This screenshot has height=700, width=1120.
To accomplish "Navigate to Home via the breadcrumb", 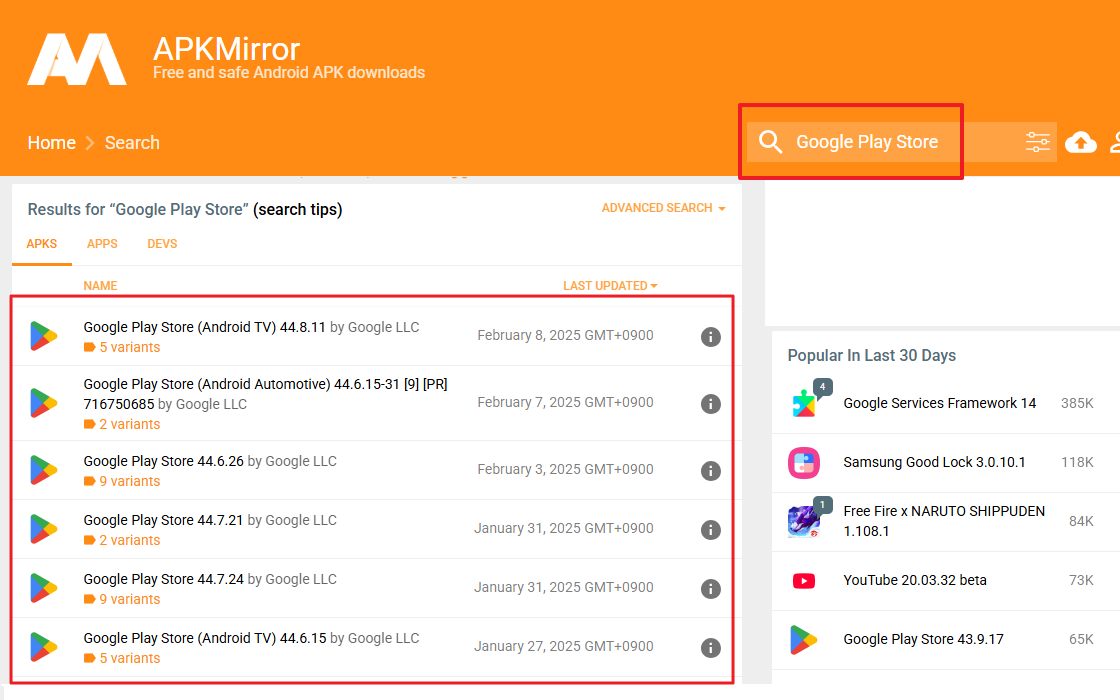I will pos(51,142).
